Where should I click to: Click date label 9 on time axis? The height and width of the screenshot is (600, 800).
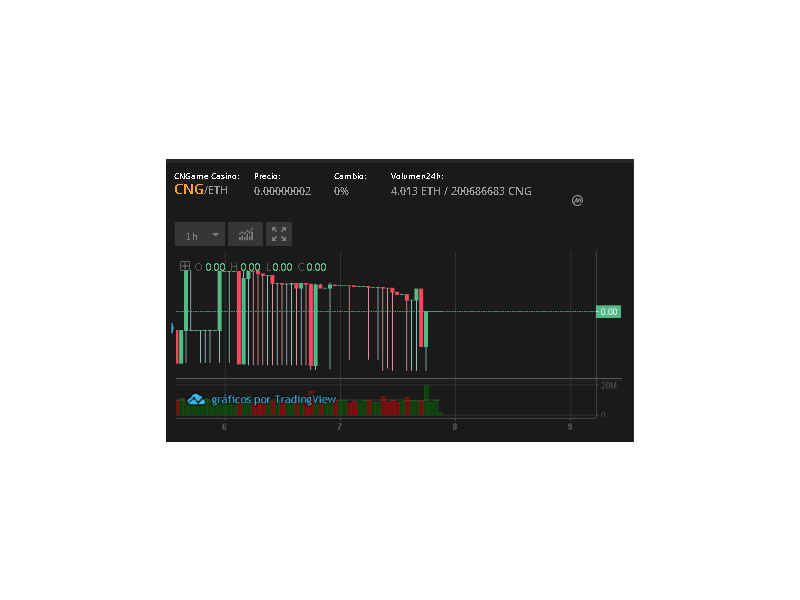tap(570, 427)
